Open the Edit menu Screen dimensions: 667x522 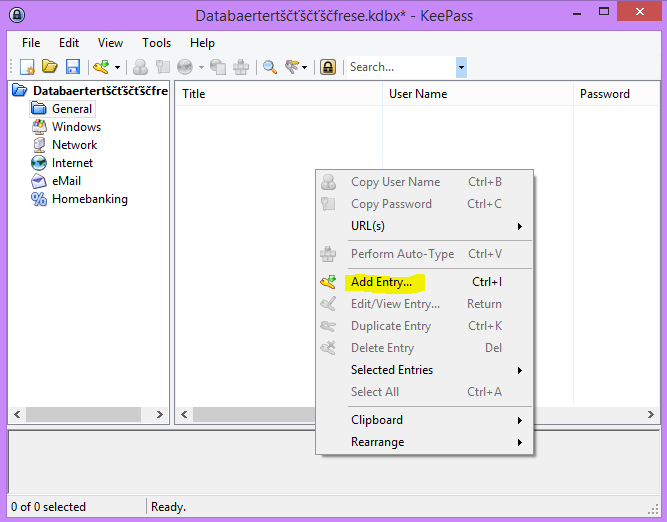[x=69, y=43]
